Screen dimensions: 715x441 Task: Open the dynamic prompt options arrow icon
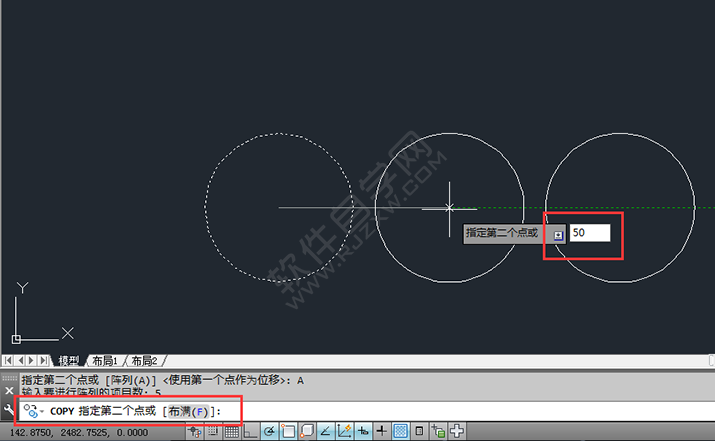click(x=559, y=235)
